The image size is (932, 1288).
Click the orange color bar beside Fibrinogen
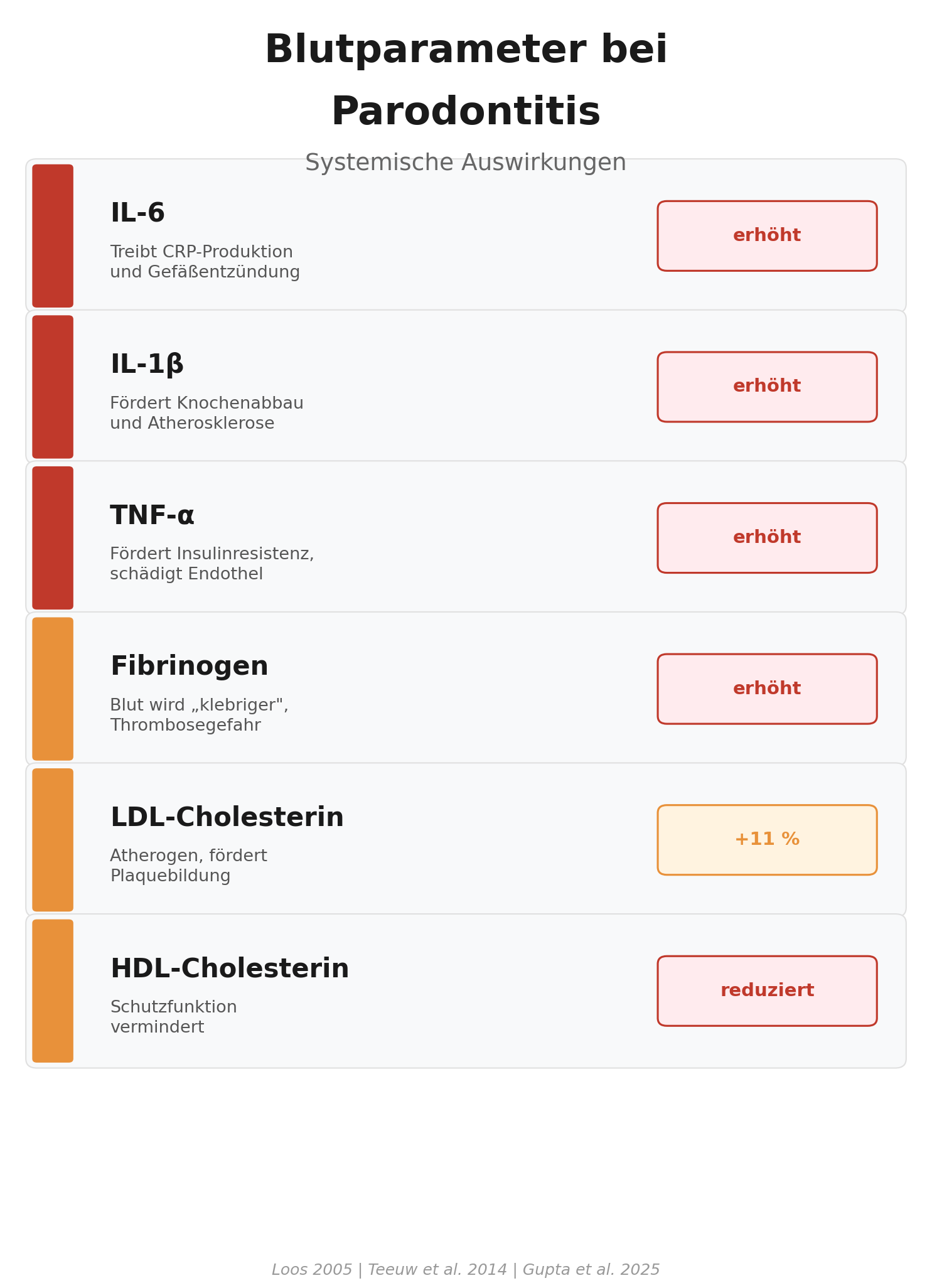53,689
